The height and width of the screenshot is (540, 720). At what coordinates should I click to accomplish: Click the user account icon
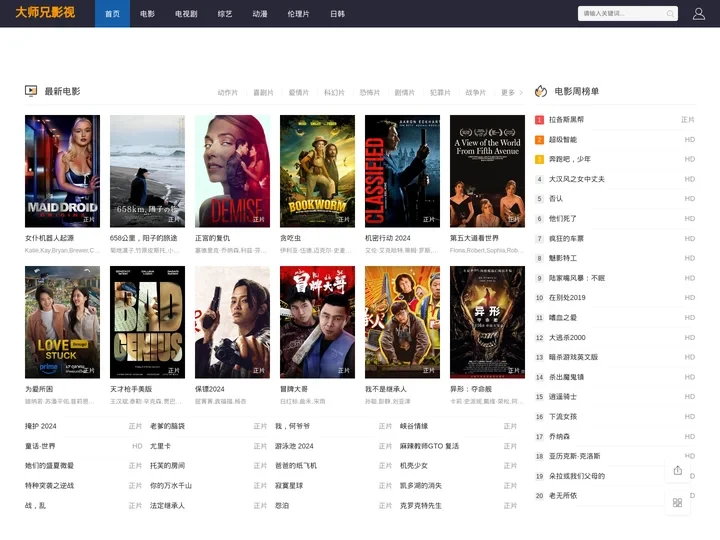point(698,14)
